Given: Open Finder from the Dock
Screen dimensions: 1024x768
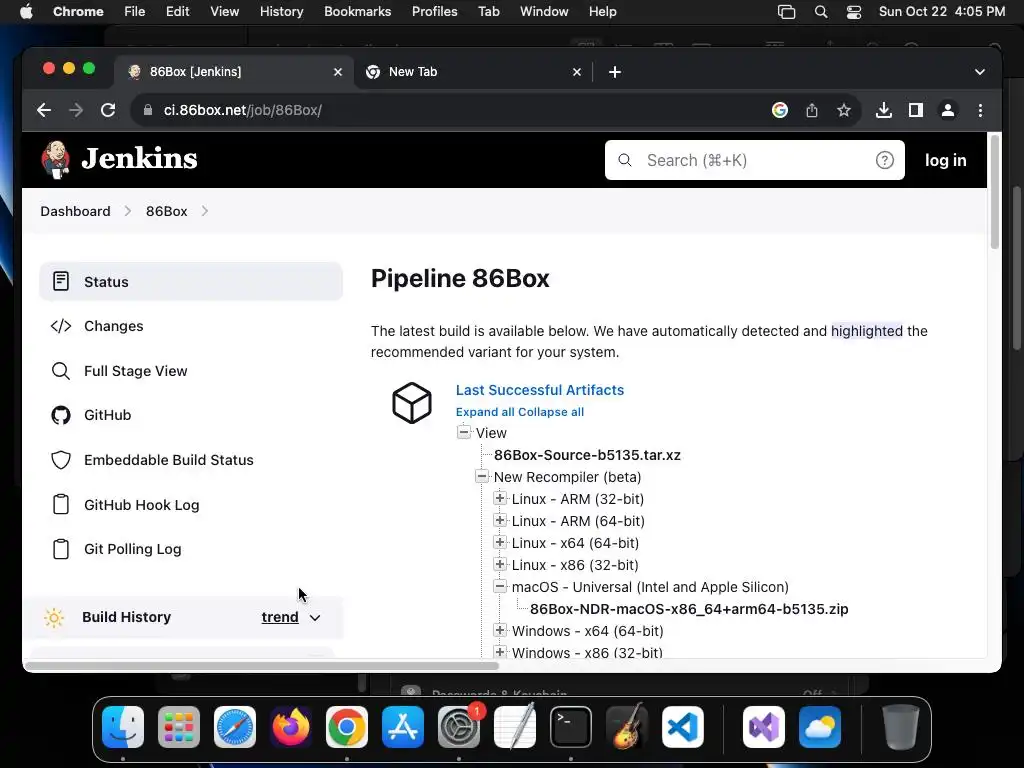Looking at the screenshot, I should [x=123, y=727].
